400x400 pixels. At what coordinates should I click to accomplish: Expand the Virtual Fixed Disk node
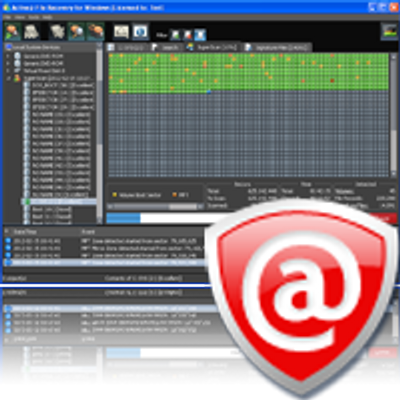coord(8,71)
